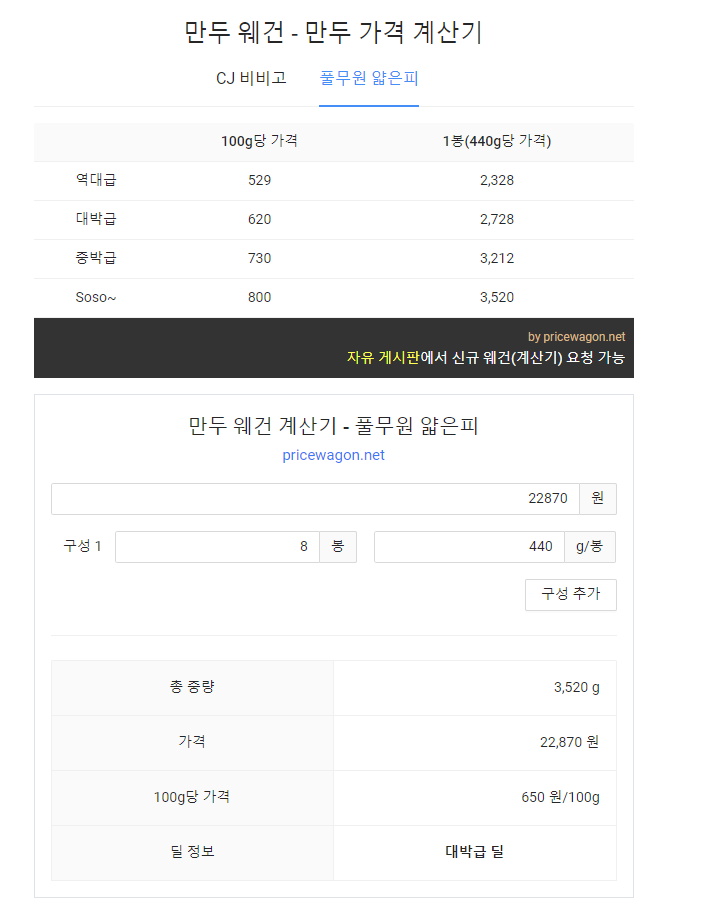Select the 중박급 row in price table

coord(334,259)
